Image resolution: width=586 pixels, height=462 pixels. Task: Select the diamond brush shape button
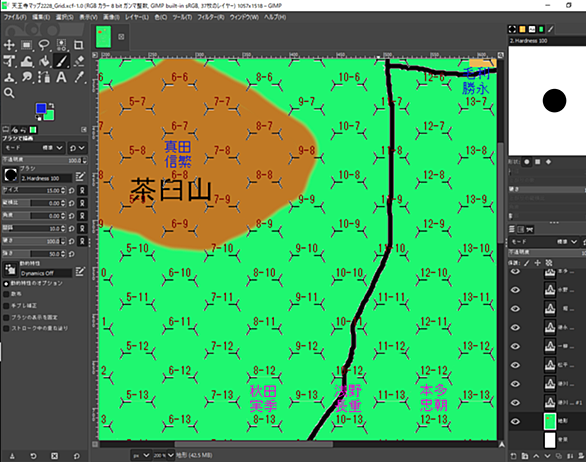coord(548,162)
